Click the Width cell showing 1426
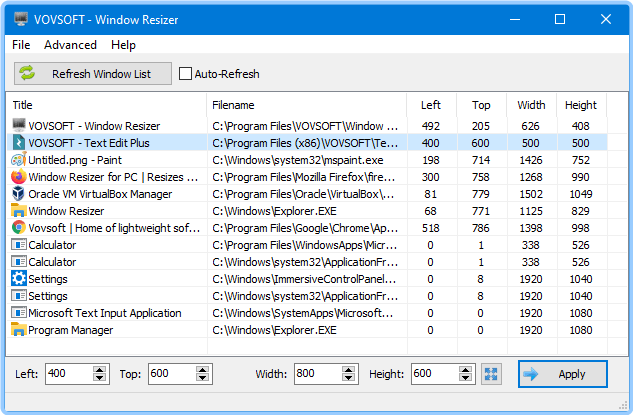The height and width of the screenshot is (415, 633). click(x=530, y=160)
